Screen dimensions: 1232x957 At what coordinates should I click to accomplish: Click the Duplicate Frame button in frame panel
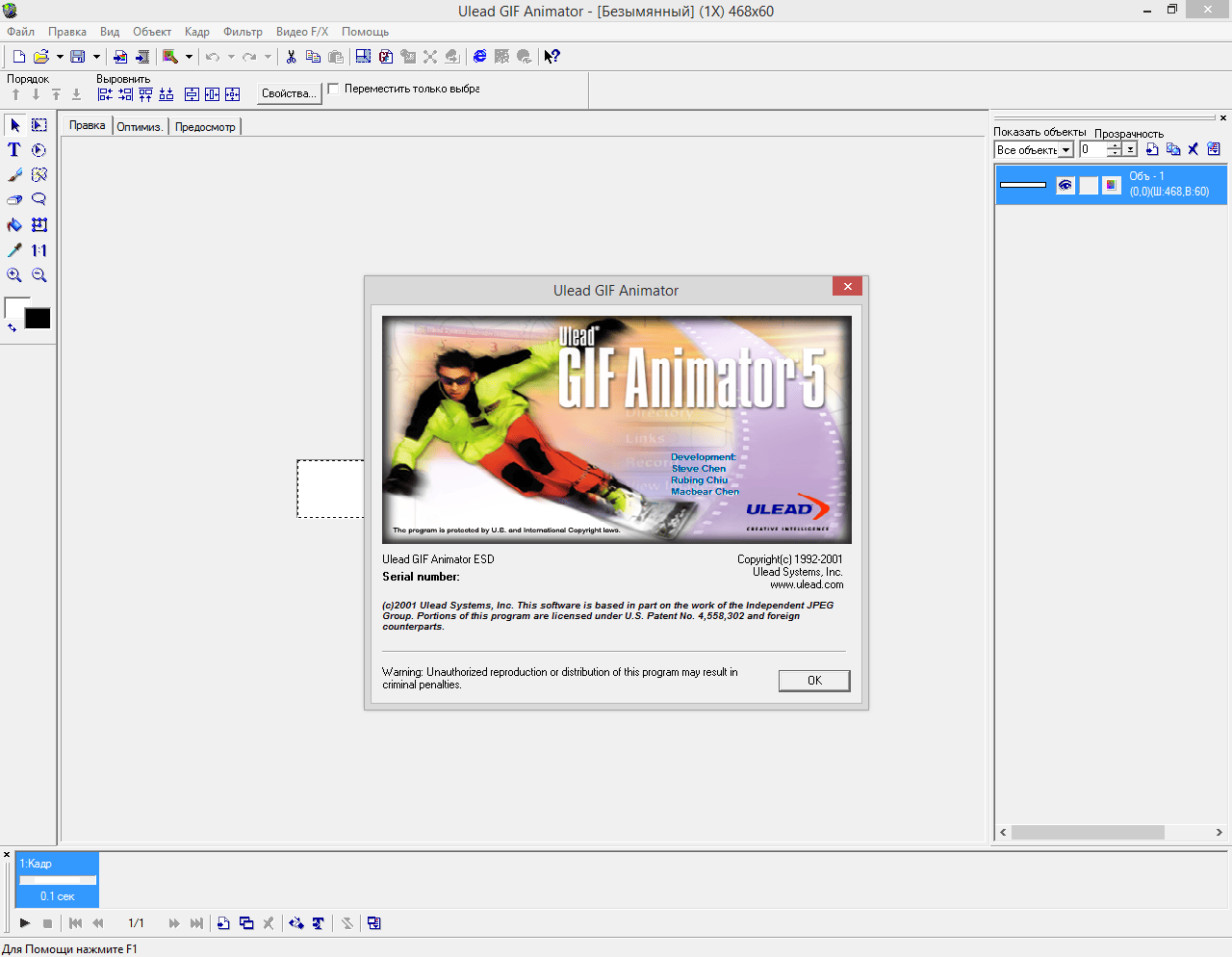click(x=246, y=923)
